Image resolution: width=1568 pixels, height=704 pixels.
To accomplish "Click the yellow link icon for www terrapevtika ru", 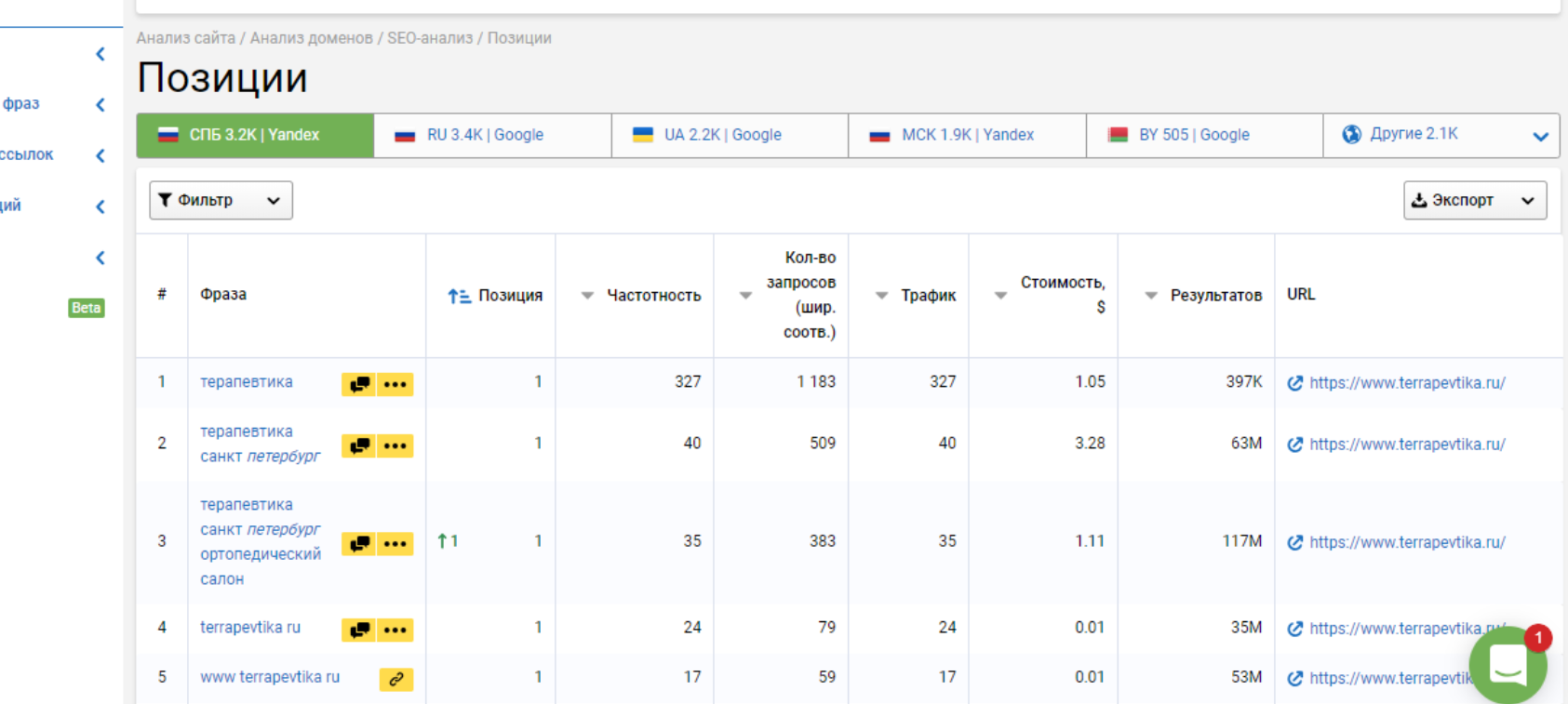I will click(395, 679).
